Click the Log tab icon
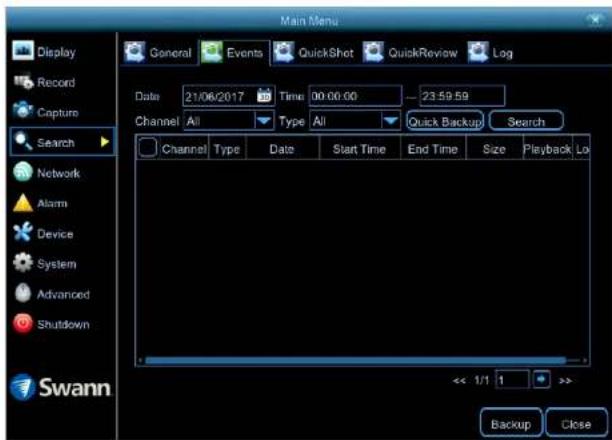This screenshot has height=440, width=612. pyautogui.click(x=478, y=52)
